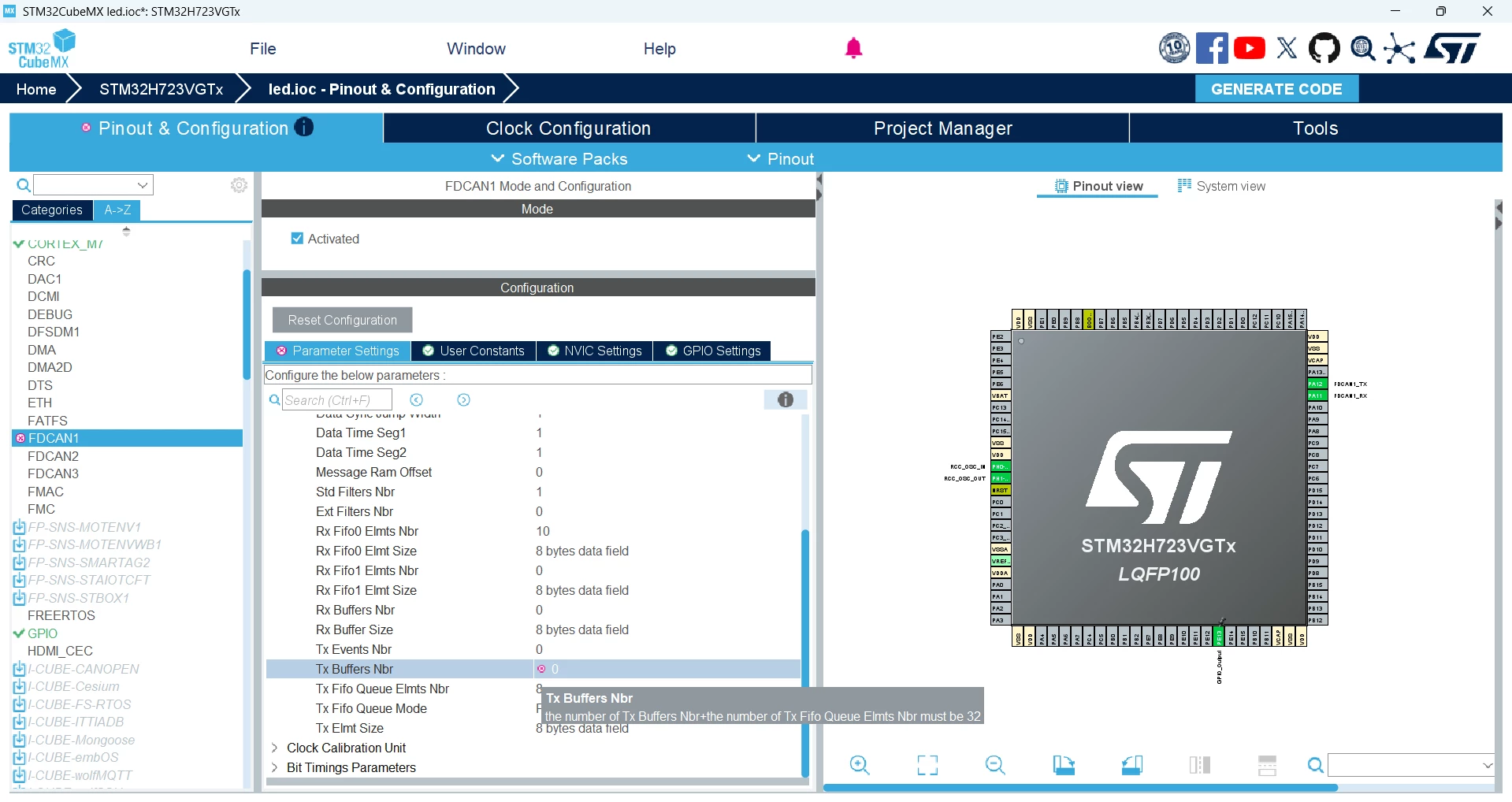This screenshot has width=1512, height=802.
Task: Download the I-CUBE-CANOPEN pack icon
Action: pos(19,669)
